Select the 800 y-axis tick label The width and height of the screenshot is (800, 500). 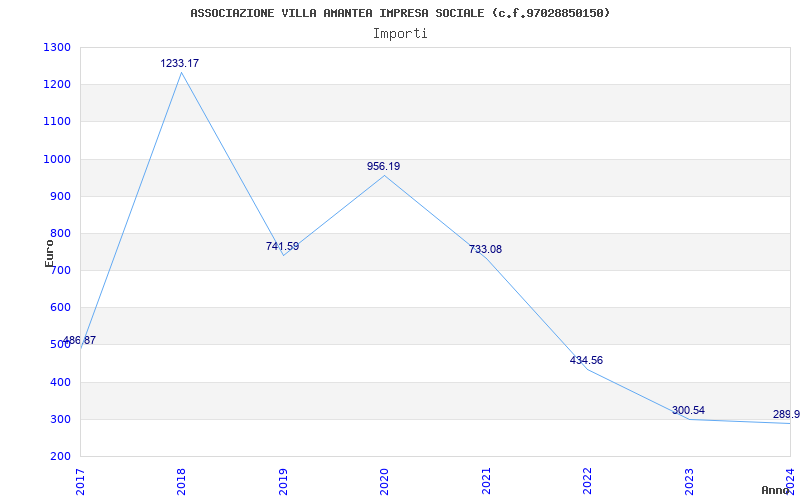tap(60, 234)
